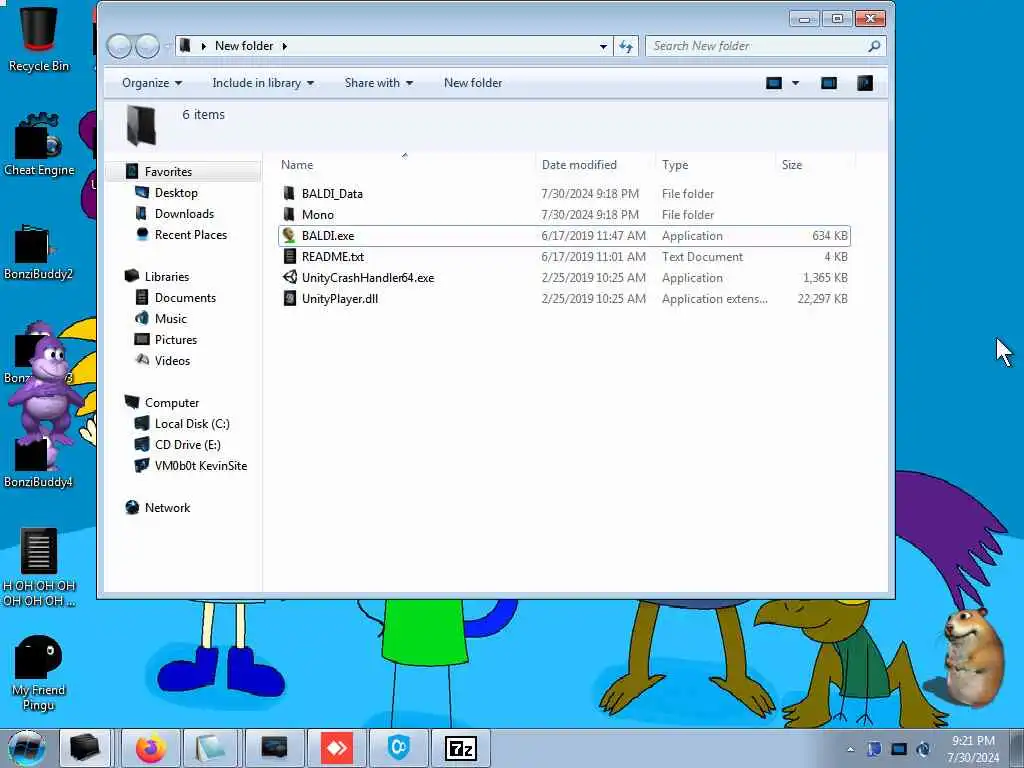Go forward using the Explorer forward arrow
The image size is (1024, 768).
147,46
